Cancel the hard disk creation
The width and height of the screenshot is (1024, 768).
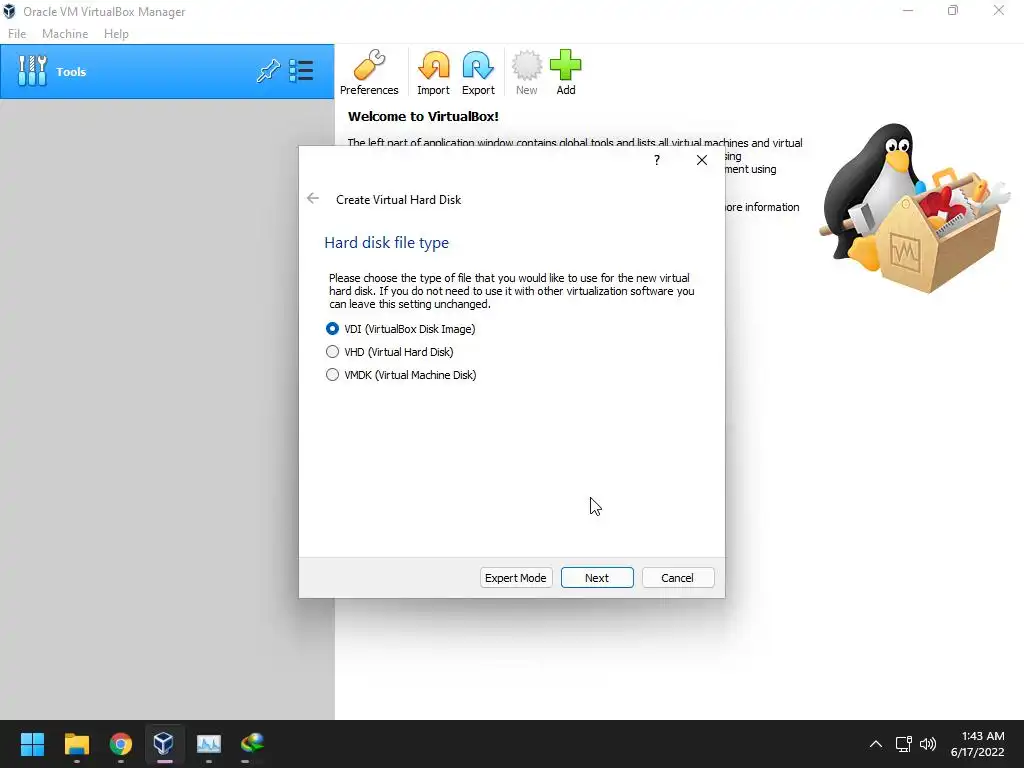point(677,578)
